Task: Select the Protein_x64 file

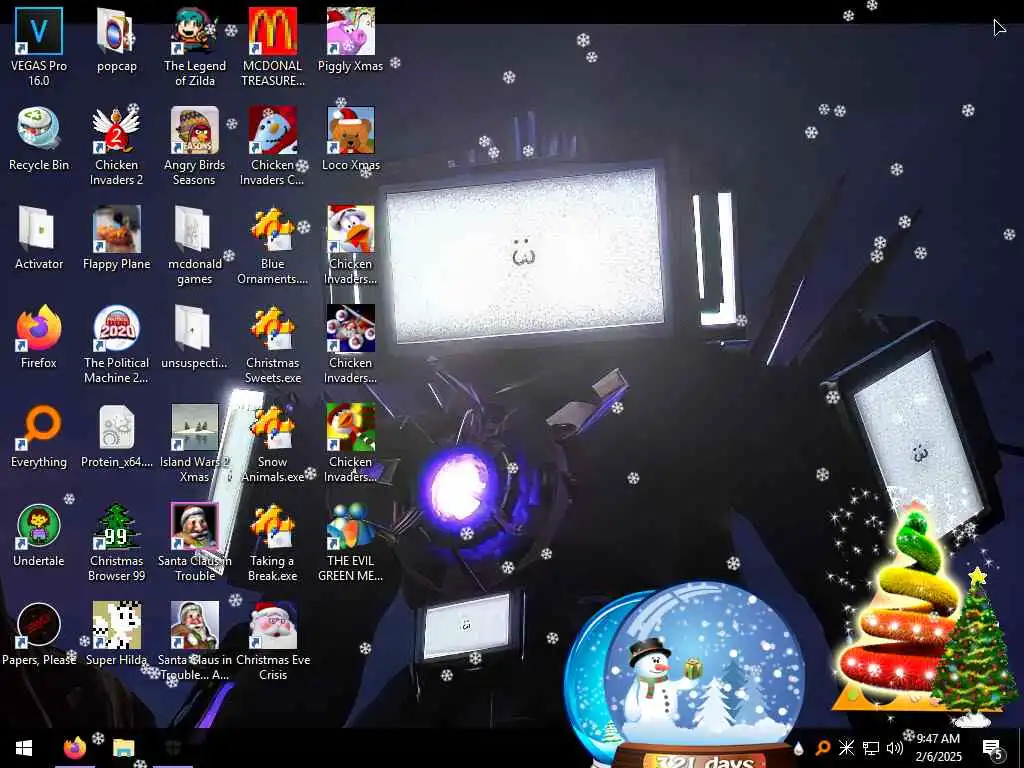Action: tap(116, 436)
